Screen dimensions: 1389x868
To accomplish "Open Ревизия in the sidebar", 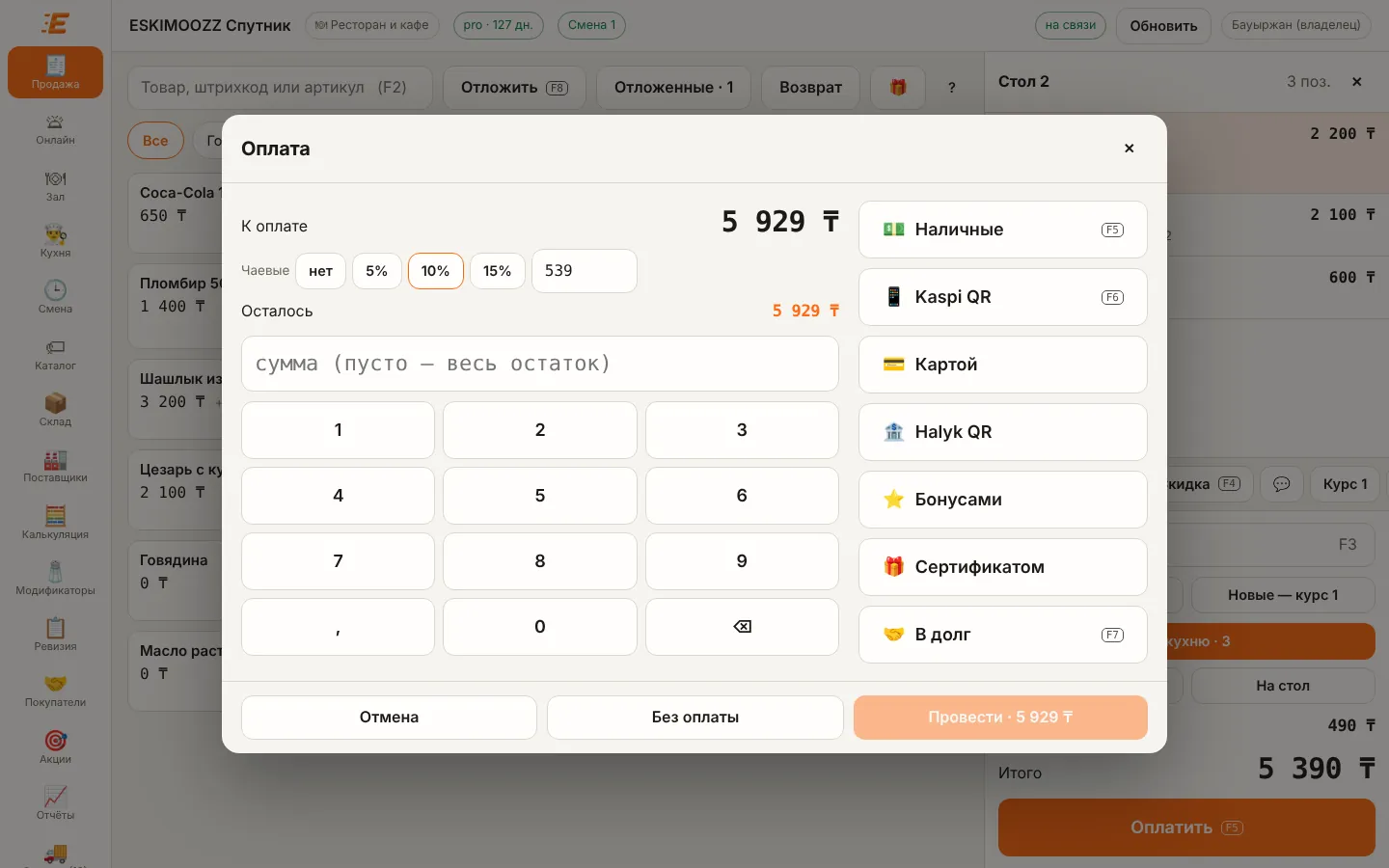I will pos(55,636).
